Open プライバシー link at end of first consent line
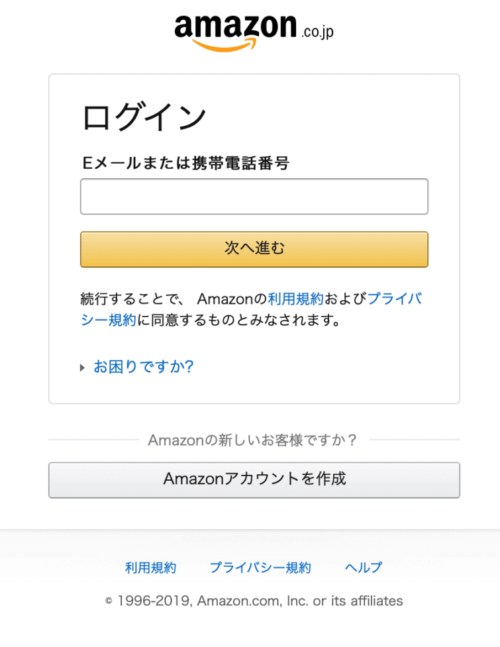Viewport: 500px width, 647px height. [x=394, y=299]
